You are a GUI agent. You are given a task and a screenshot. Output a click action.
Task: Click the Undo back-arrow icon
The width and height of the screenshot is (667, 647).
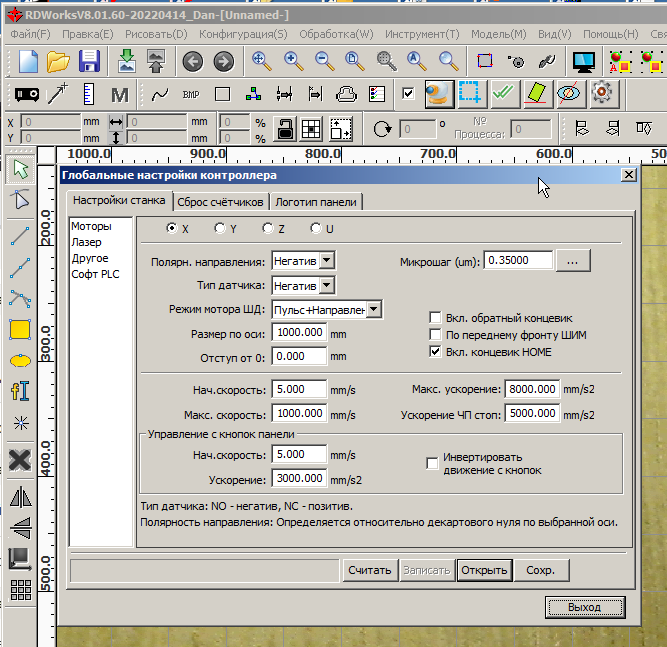(x=192, y=61)
